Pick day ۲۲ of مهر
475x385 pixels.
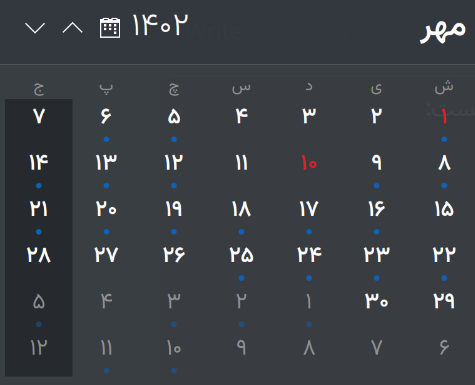point(444,255)
